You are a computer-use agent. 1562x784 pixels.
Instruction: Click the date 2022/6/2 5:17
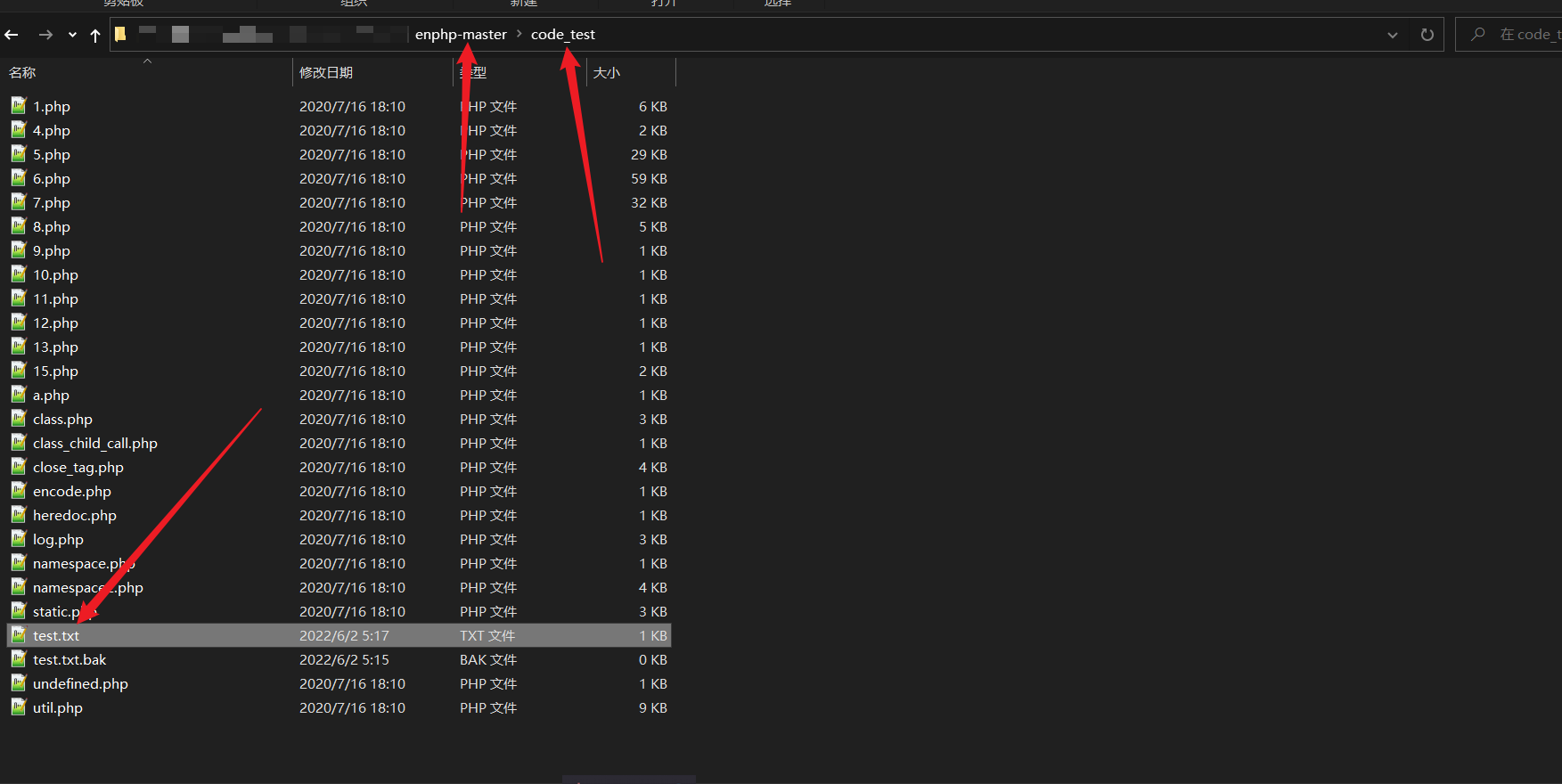(344, 636)
